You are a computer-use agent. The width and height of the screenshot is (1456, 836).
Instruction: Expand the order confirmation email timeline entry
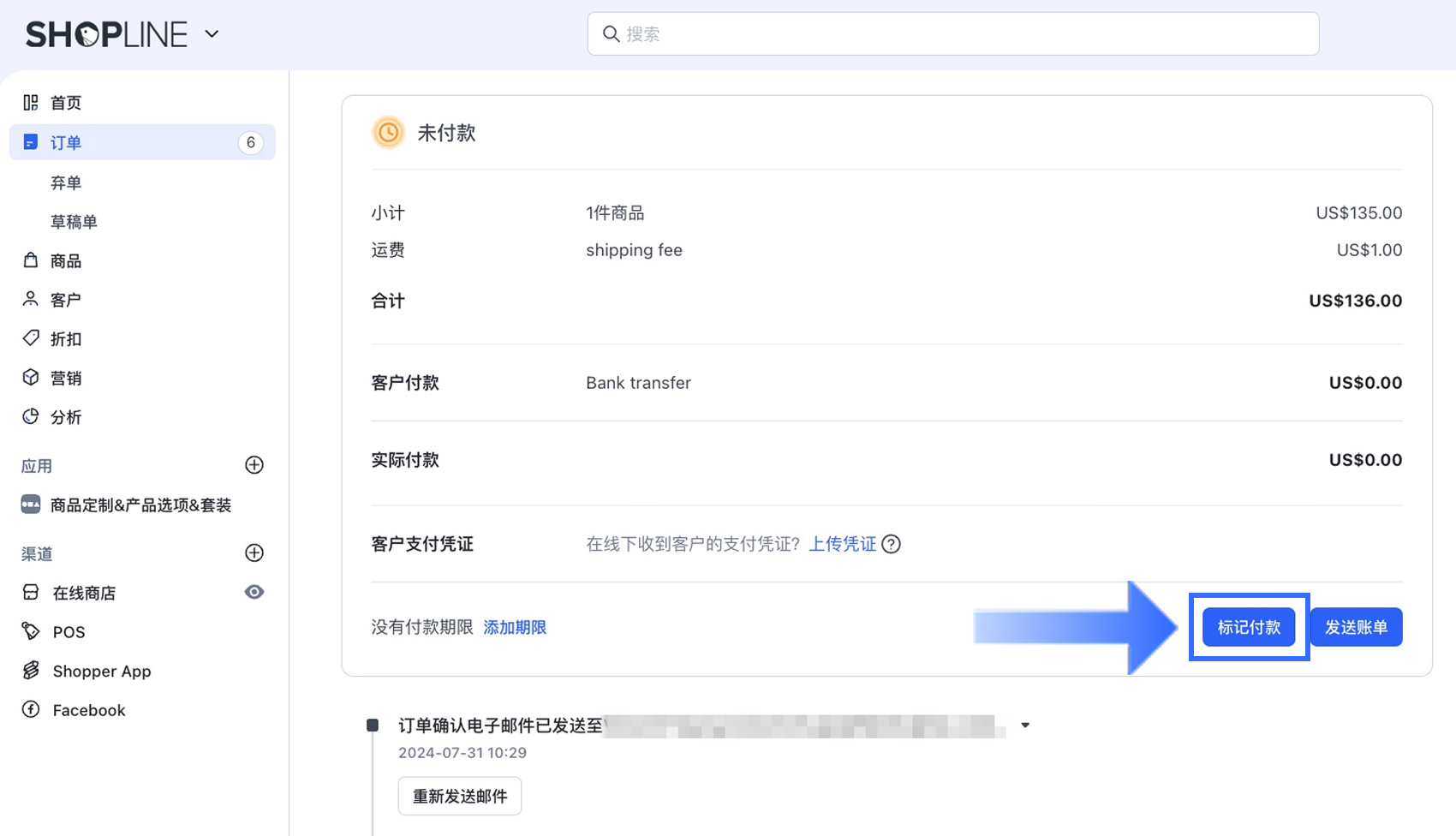click(1025, 726)
